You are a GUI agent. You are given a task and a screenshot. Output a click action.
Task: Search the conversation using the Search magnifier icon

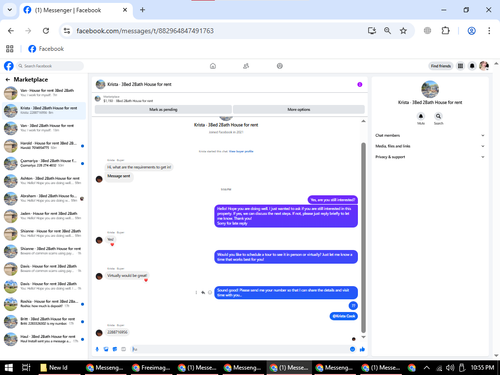tap(438, 116)
